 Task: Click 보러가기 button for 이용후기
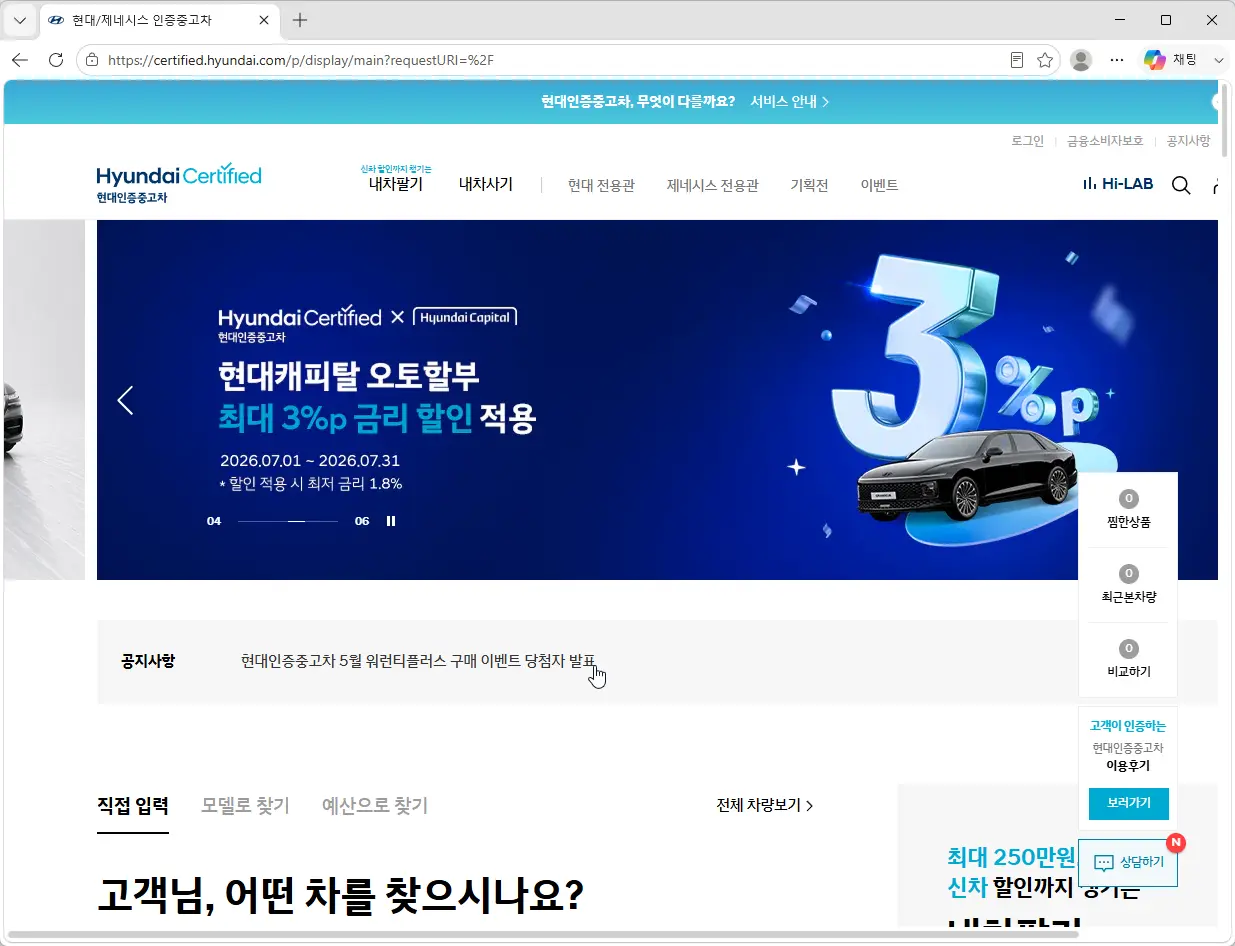point(1128,803)
